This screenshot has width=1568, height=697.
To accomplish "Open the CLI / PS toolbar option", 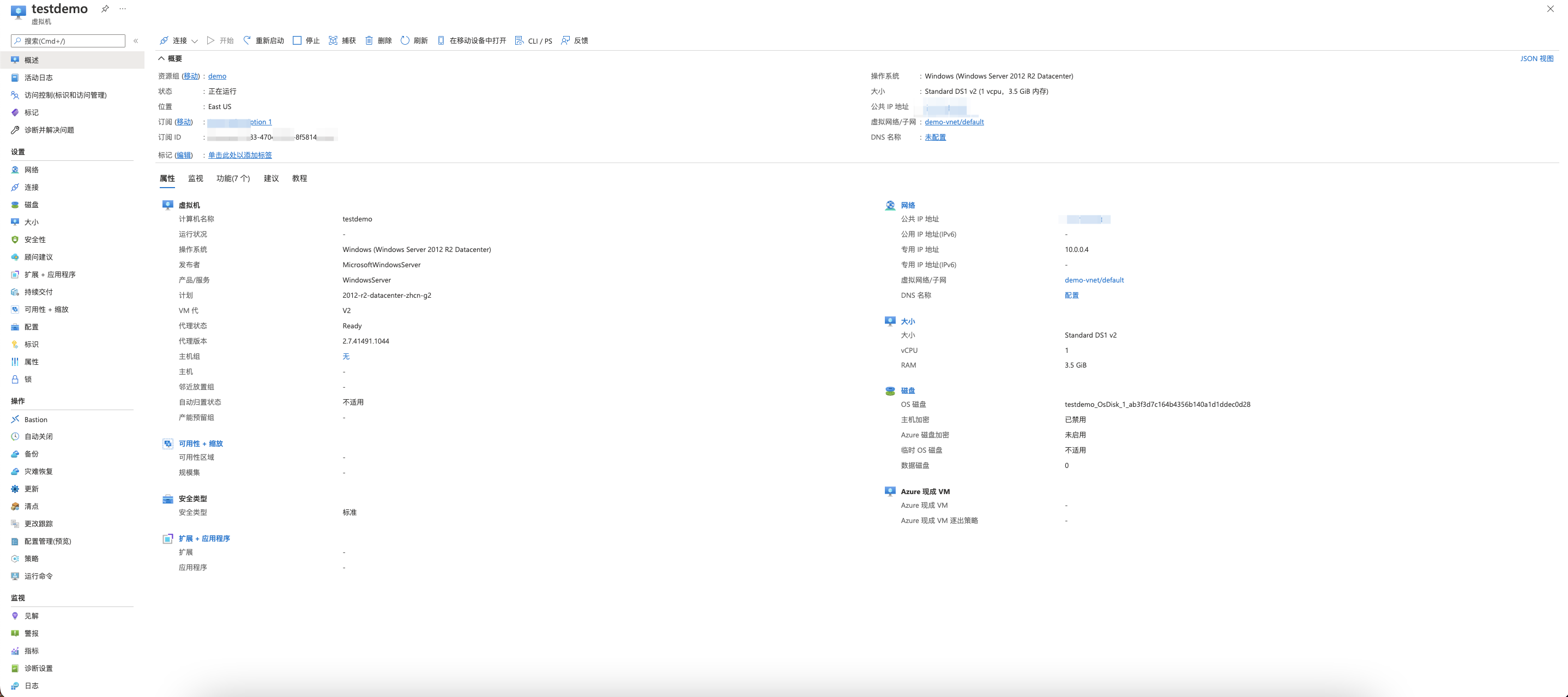I will point(534,41).
